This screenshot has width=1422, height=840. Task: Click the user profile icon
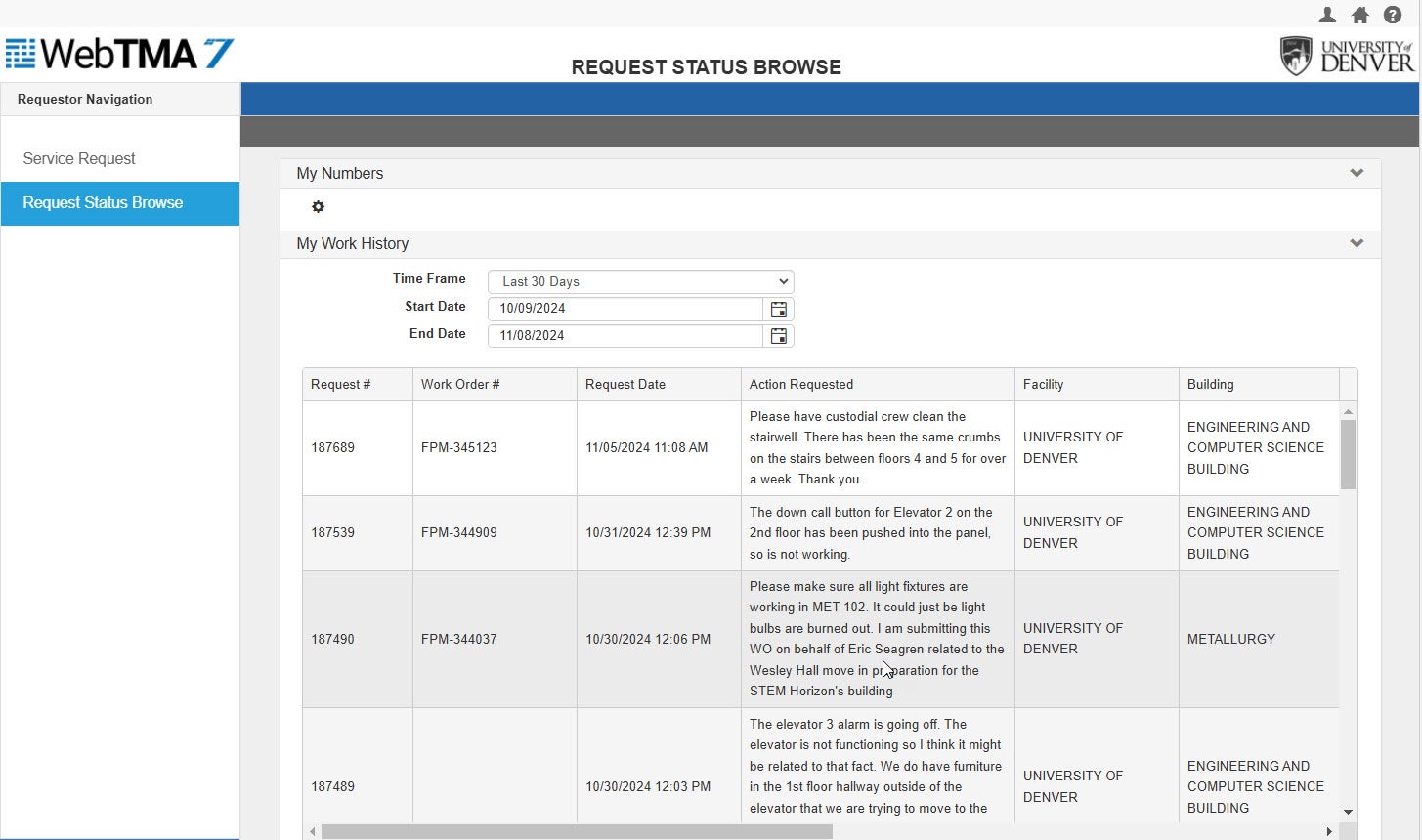(x=1327, y=15)
